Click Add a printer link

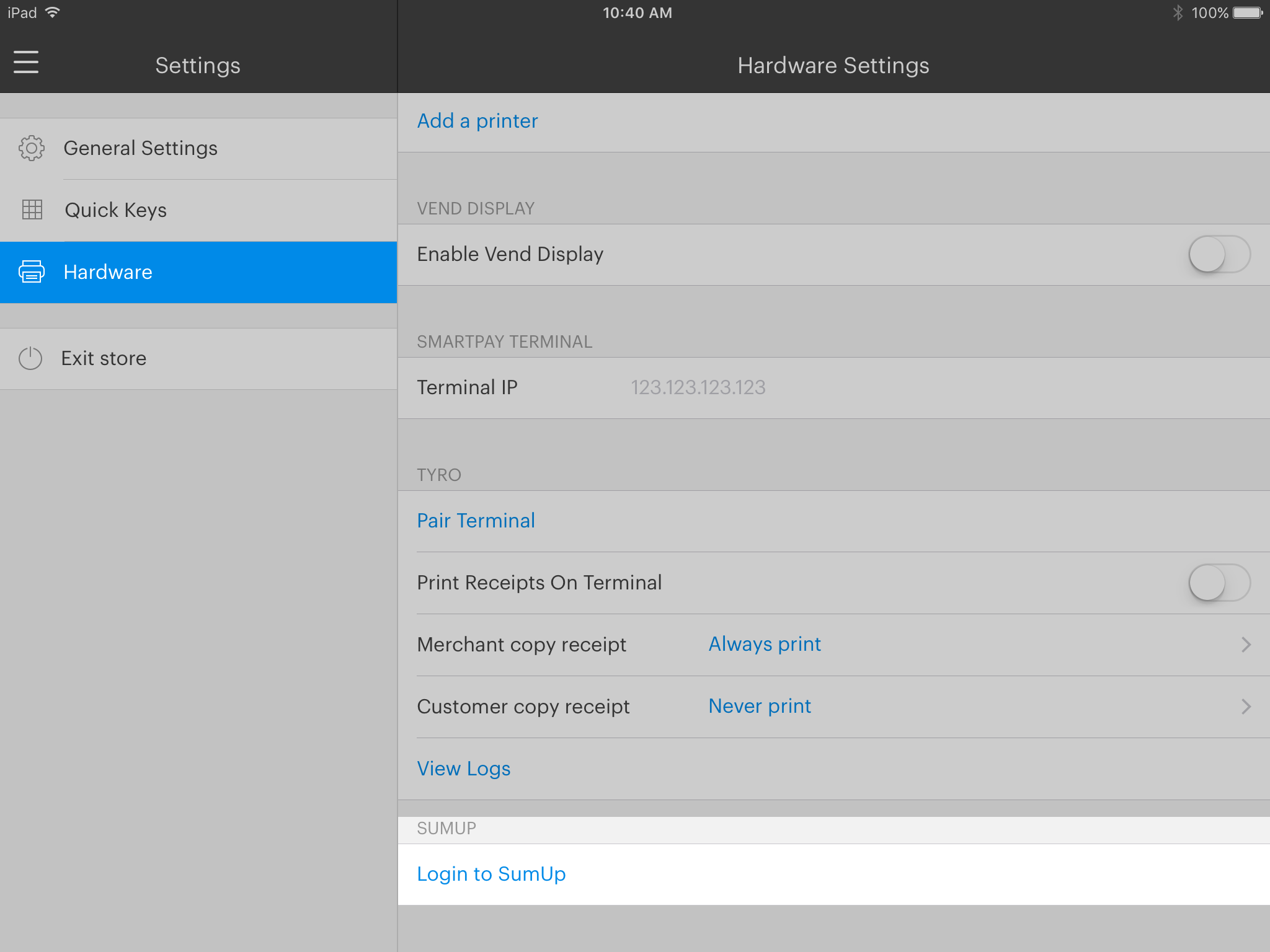pos(478,120)
